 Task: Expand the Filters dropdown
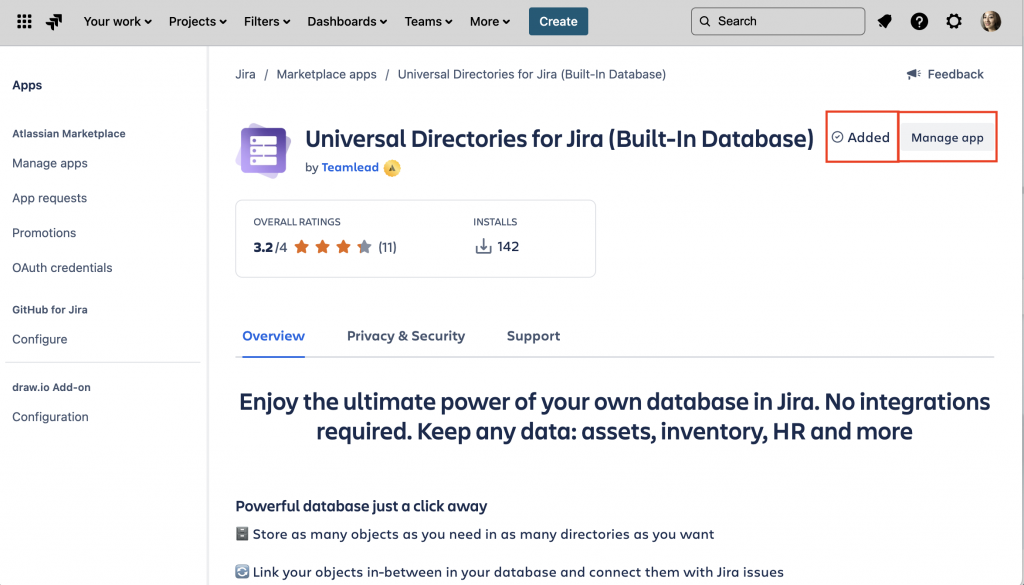tap(267, 22)
